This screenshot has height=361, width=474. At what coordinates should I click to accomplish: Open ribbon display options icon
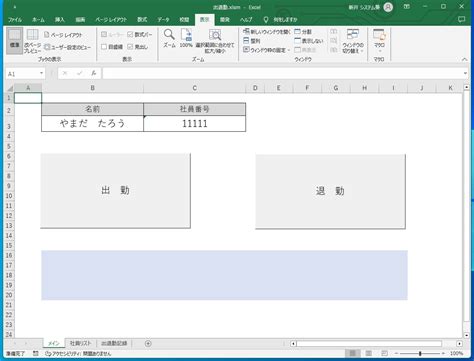407,7
